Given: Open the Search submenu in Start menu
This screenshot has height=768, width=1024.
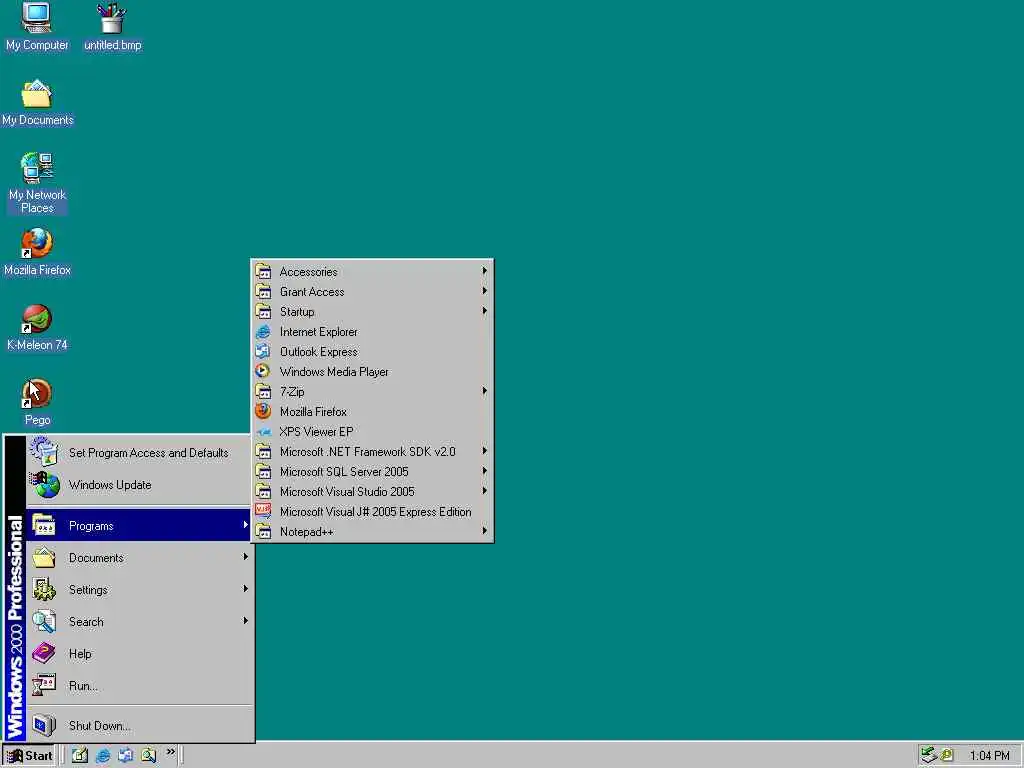Looking at the screenshot, I should click(138, 622).
